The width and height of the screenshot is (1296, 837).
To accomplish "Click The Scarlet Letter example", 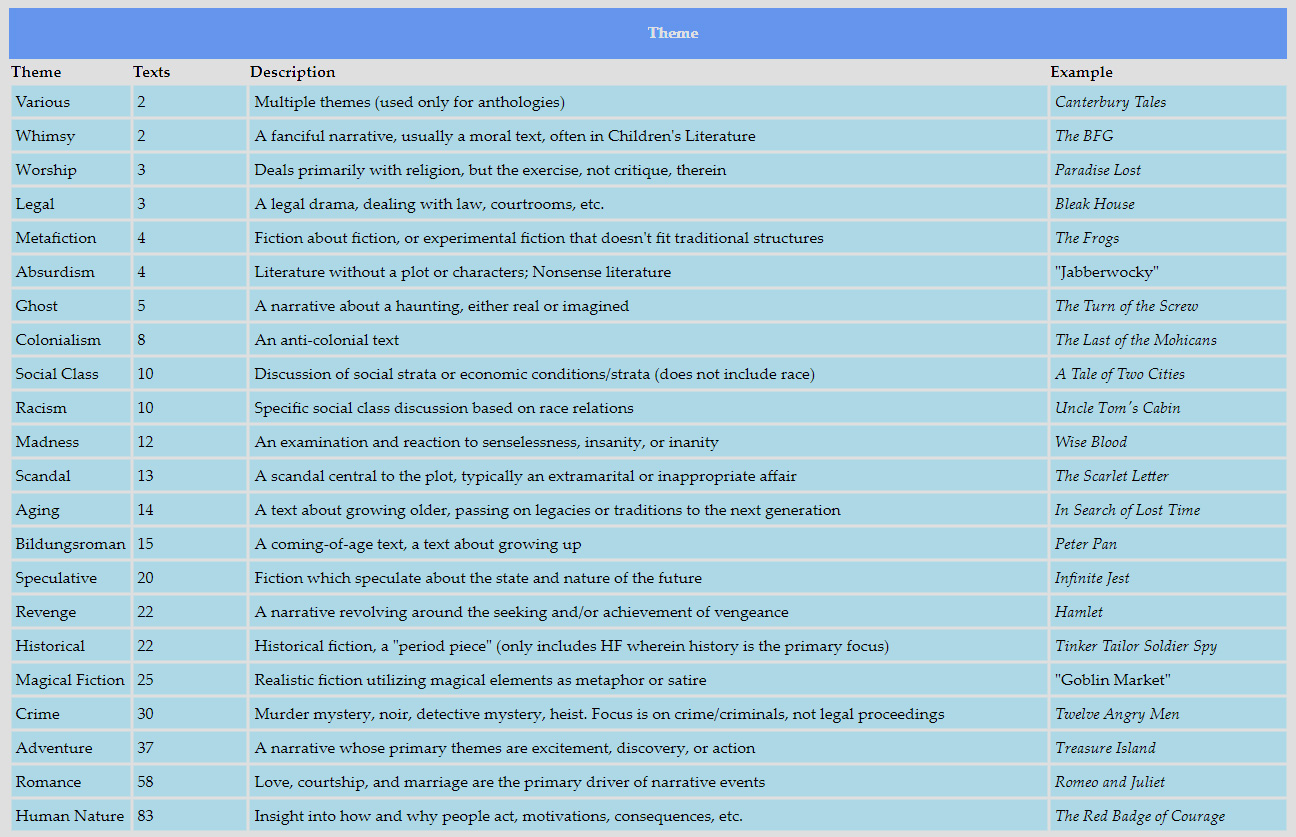I will click(x=1112, y=476).
